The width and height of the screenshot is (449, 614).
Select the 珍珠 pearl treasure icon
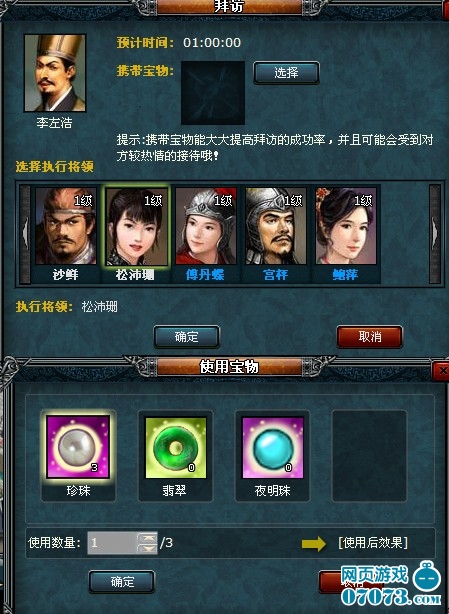78,447
